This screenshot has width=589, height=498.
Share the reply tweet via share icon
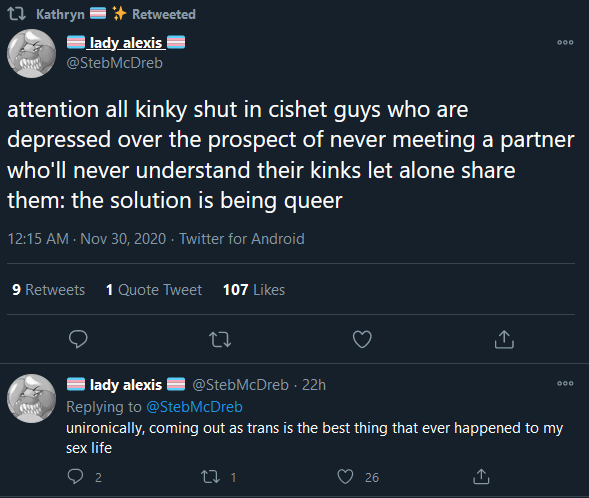point(481,476)
